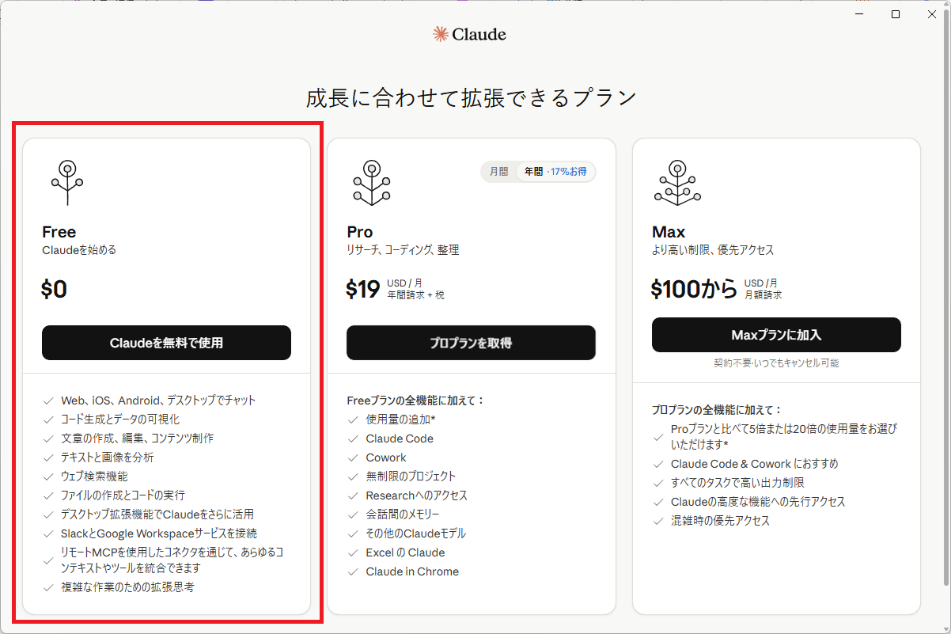Click the page heading 成長に合わせて拡張できるプラン

(x=471, y=98)
